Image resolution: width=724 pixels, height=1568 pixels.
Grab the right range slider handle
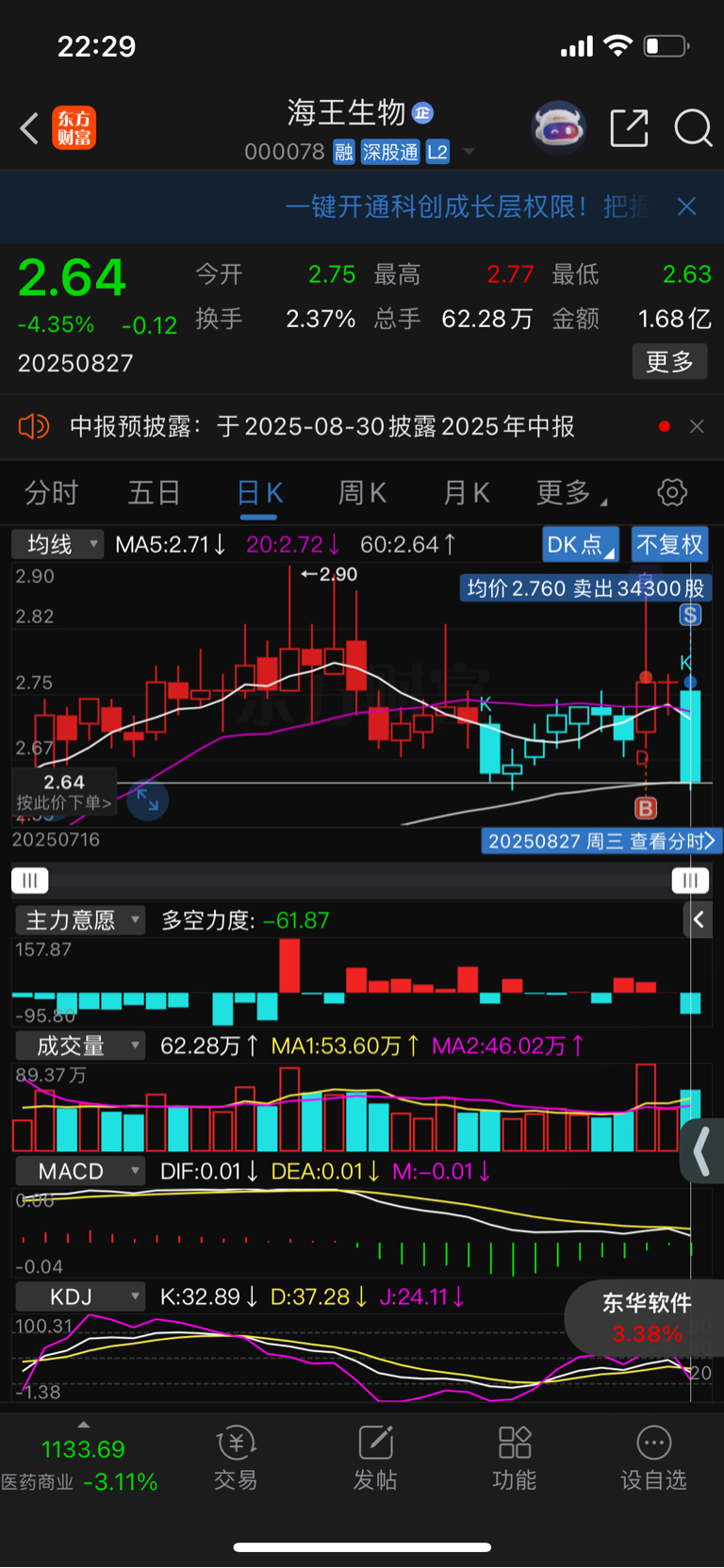[x=690, y=881]
